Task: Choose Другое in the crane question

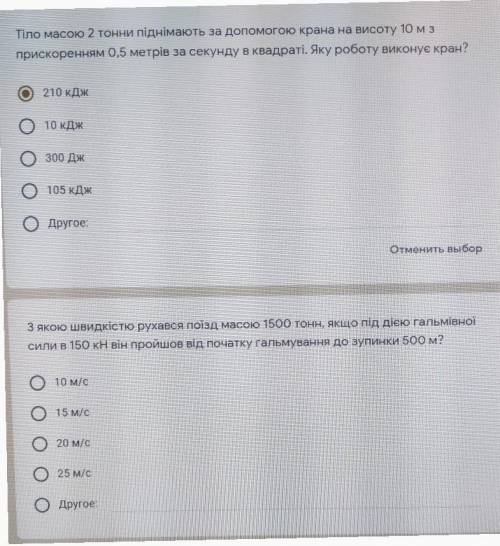Action: (x=31, y=224)
